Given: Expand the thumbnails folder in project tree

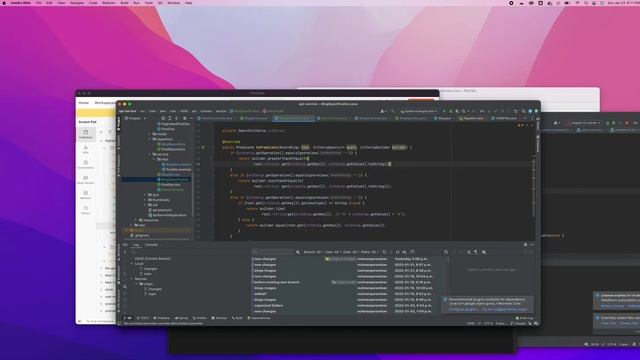Looking at the screenshot, I should (145, 200).
